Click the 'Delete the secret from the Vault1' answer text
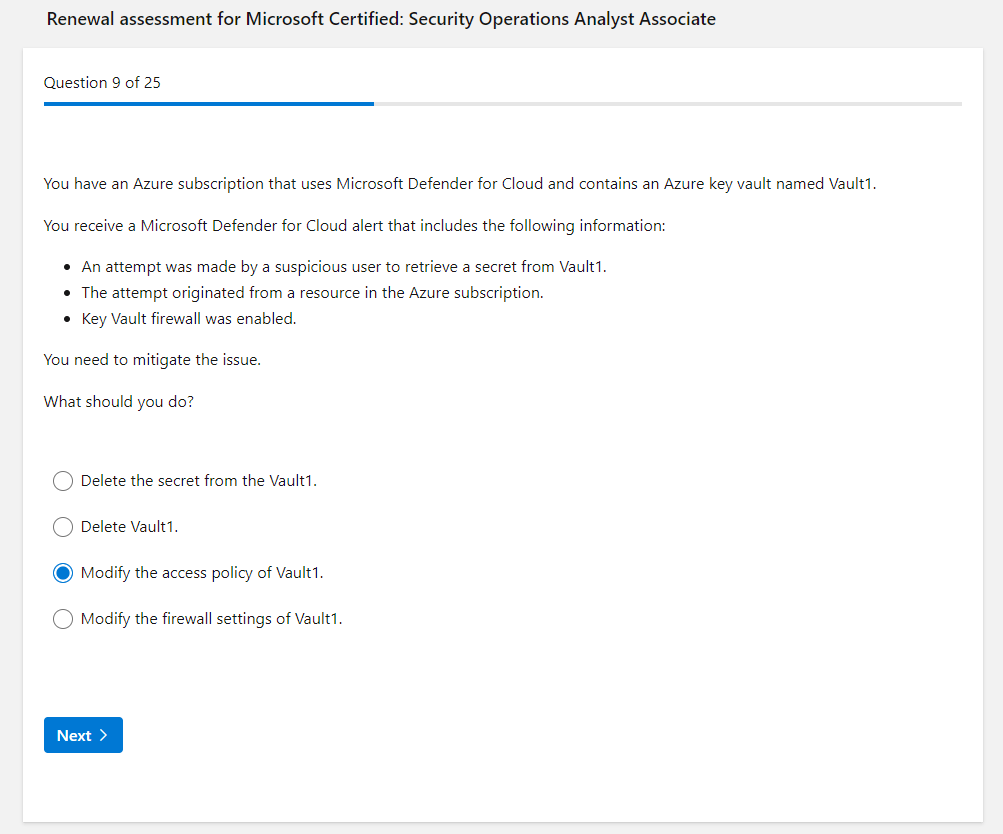This screenshot has height=834, width=1003. click(x=198, y=481)
